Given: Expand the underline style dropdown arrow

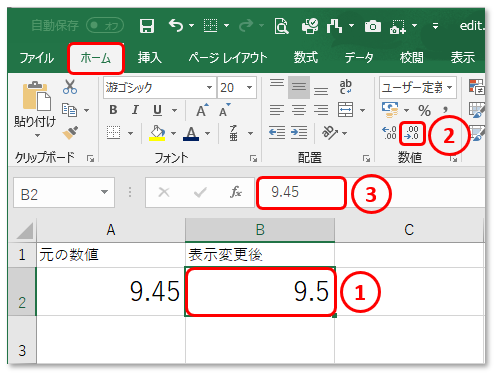Looking at the screenshot, I should [174, 110].
